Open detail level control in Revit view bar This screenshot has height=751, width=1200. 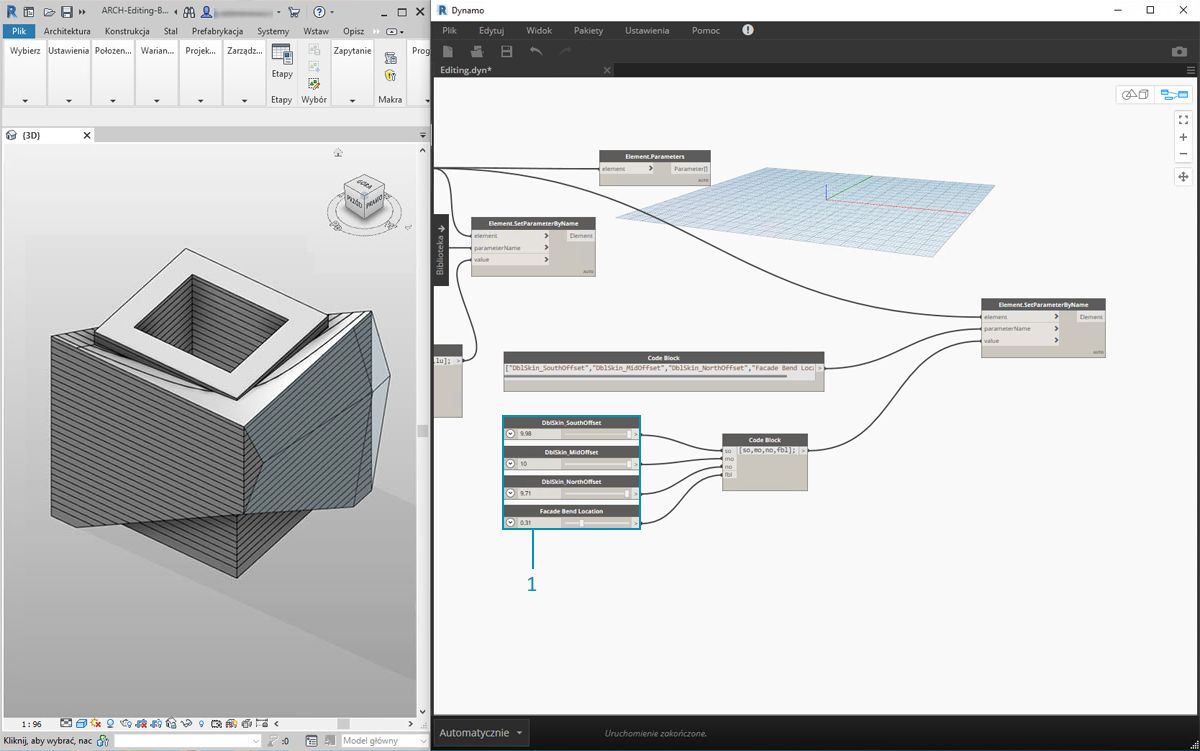click(66, 723)
